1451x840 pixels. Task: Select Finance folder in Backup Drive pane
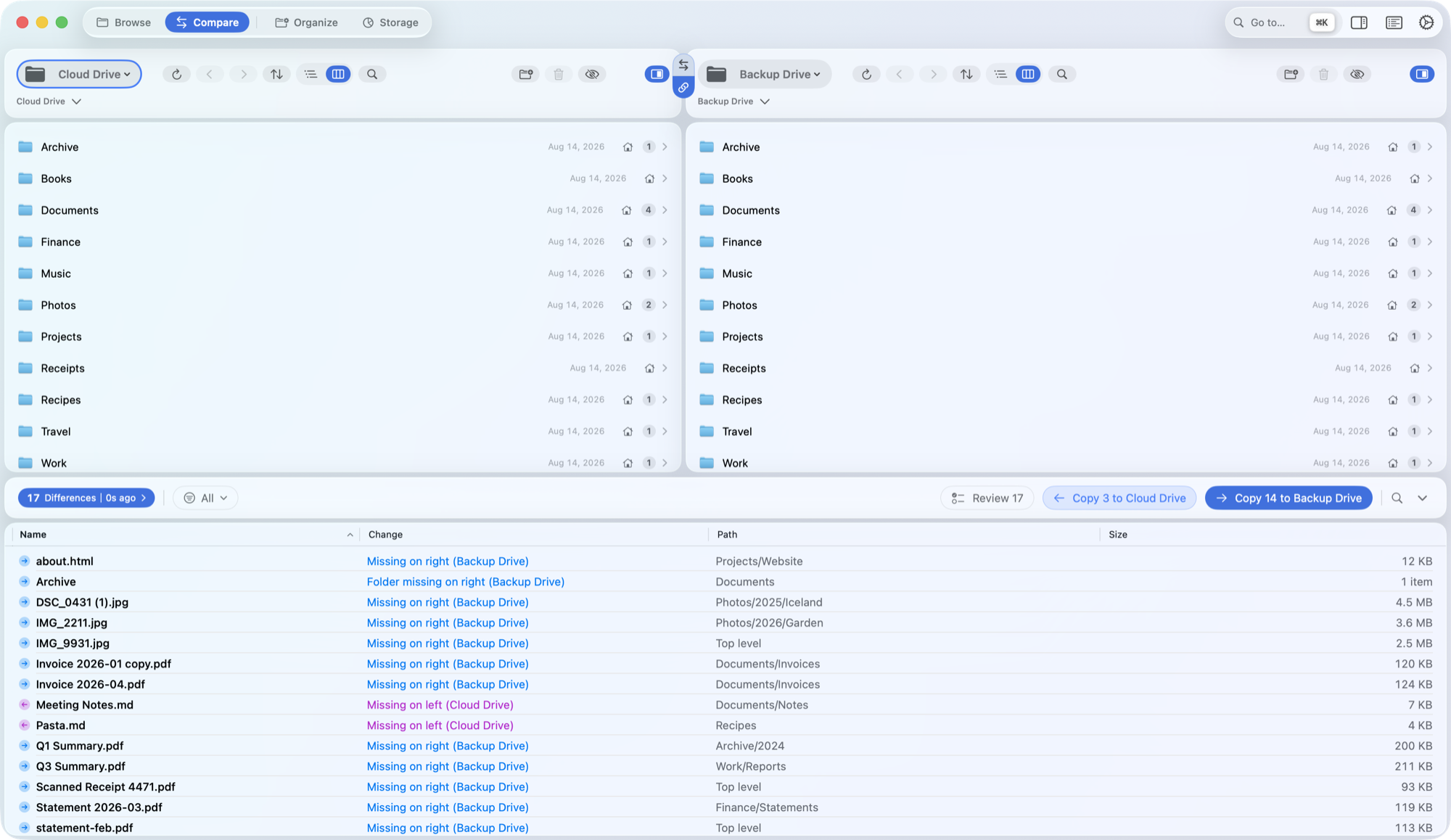click(1066, 242)
